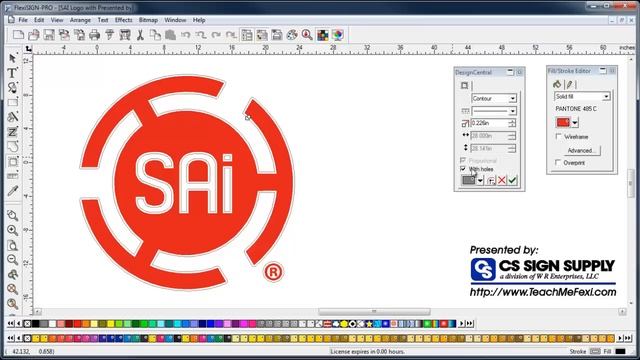Screen dimensions: 640x360
Task: Choose the Rectangle shape tool
Action: [13, 102]
